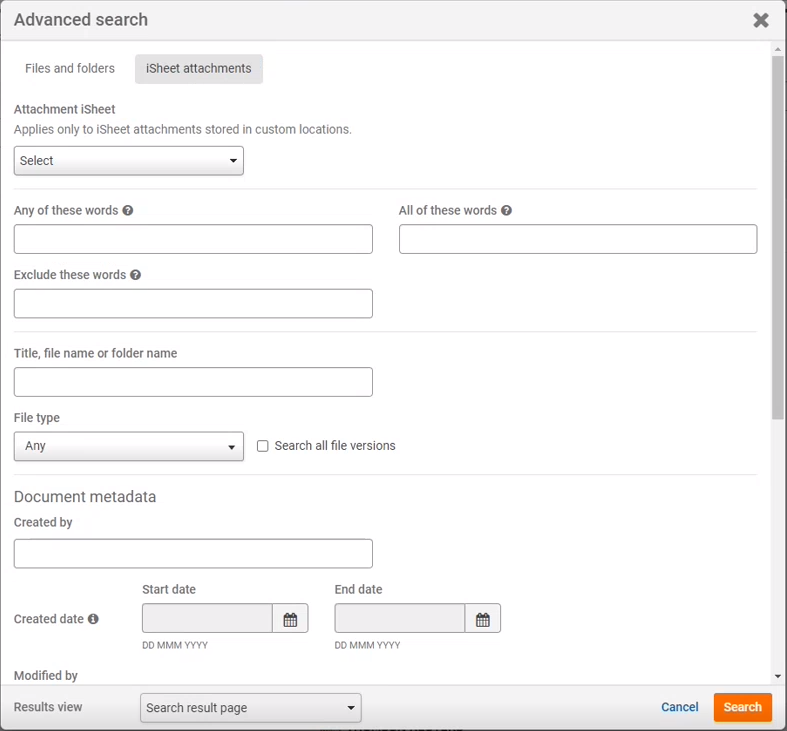Screen dimensions: 787x731
Task: Open the Start date calendar picker
Action: point(290,619)
